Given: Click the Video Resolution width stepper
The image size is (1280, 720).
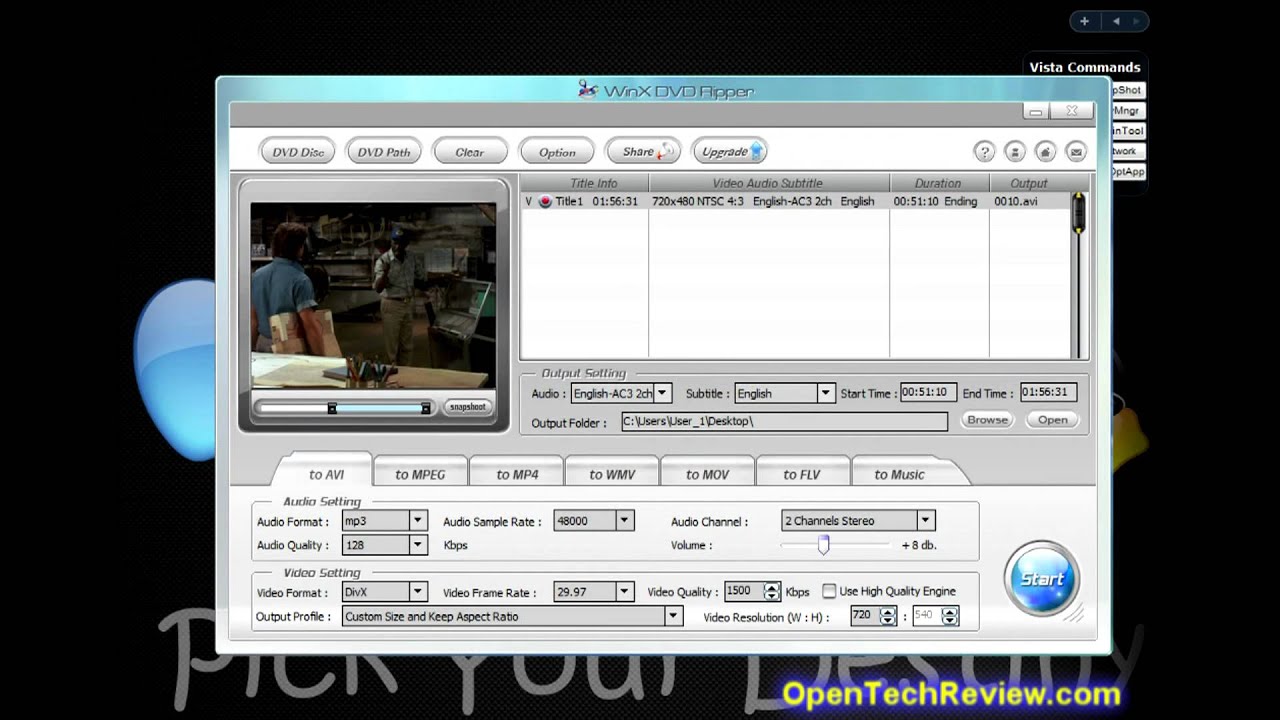Looking at the screenshot, I should pyautogui.click(x=887, y=616).
